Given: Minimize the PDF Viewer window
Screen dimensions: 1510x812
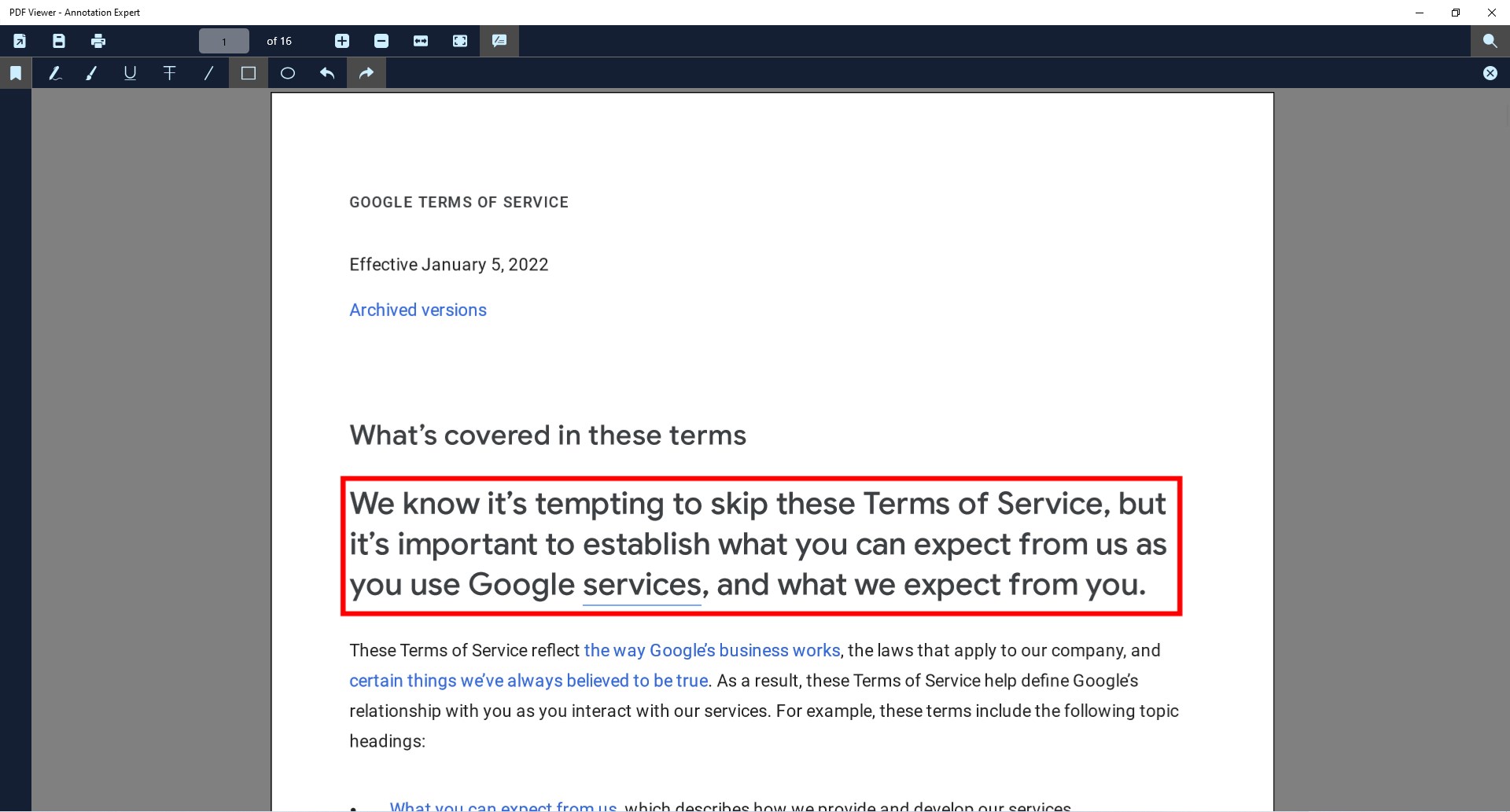Looking at the screenshot, I should click(x=1420, y=13).
